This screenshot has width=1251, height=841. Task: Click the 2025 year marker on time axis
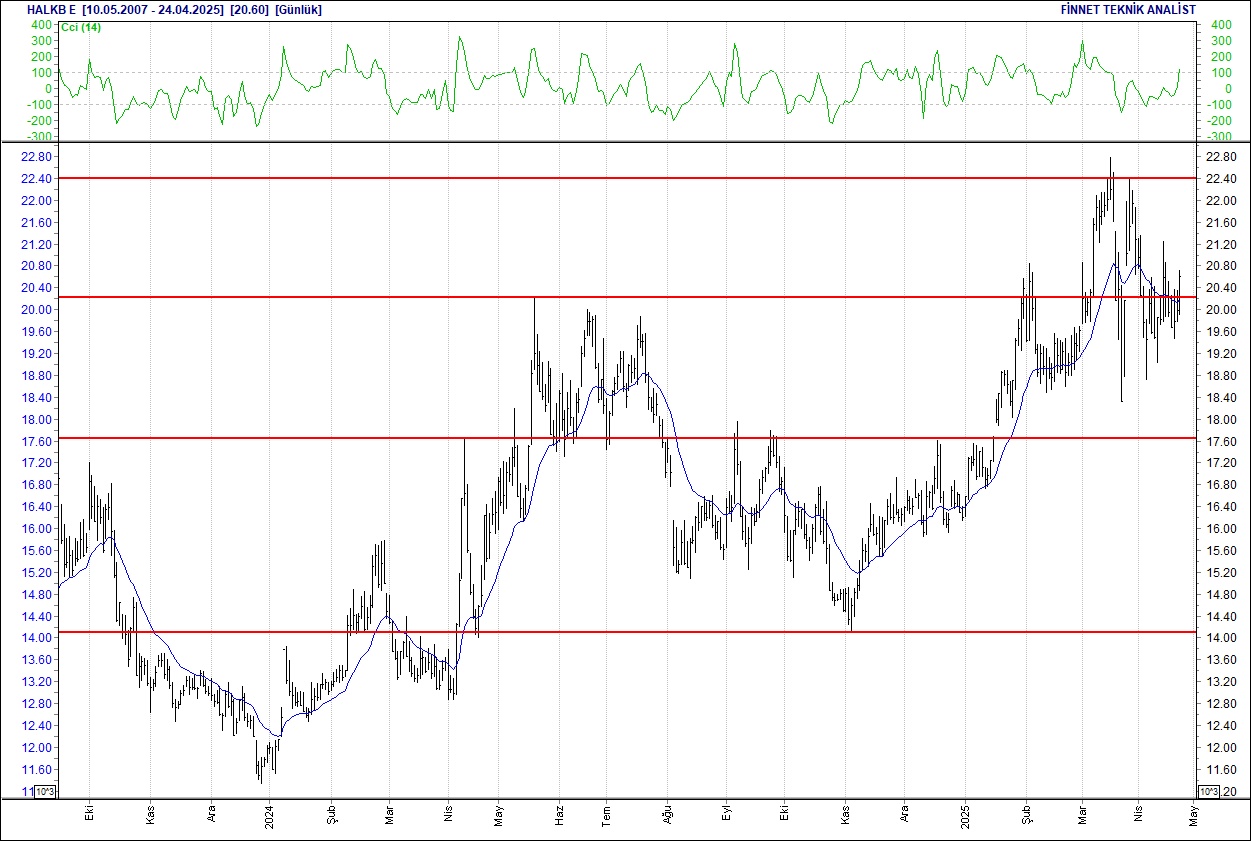pyautogui.click(x=965, y=816)
